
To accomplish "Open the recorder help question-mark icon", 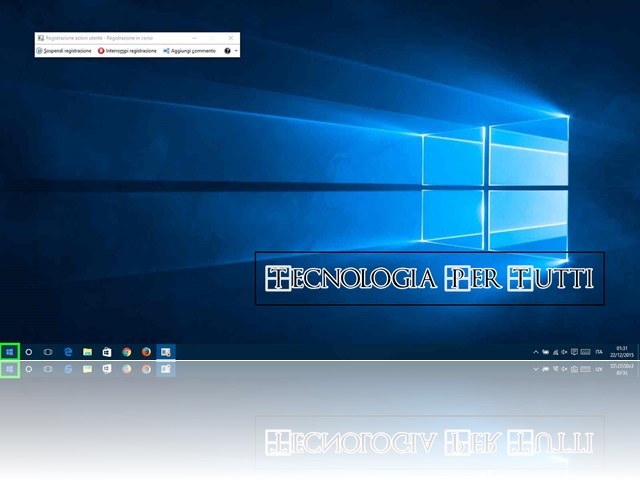I will [x=227, y=50].
